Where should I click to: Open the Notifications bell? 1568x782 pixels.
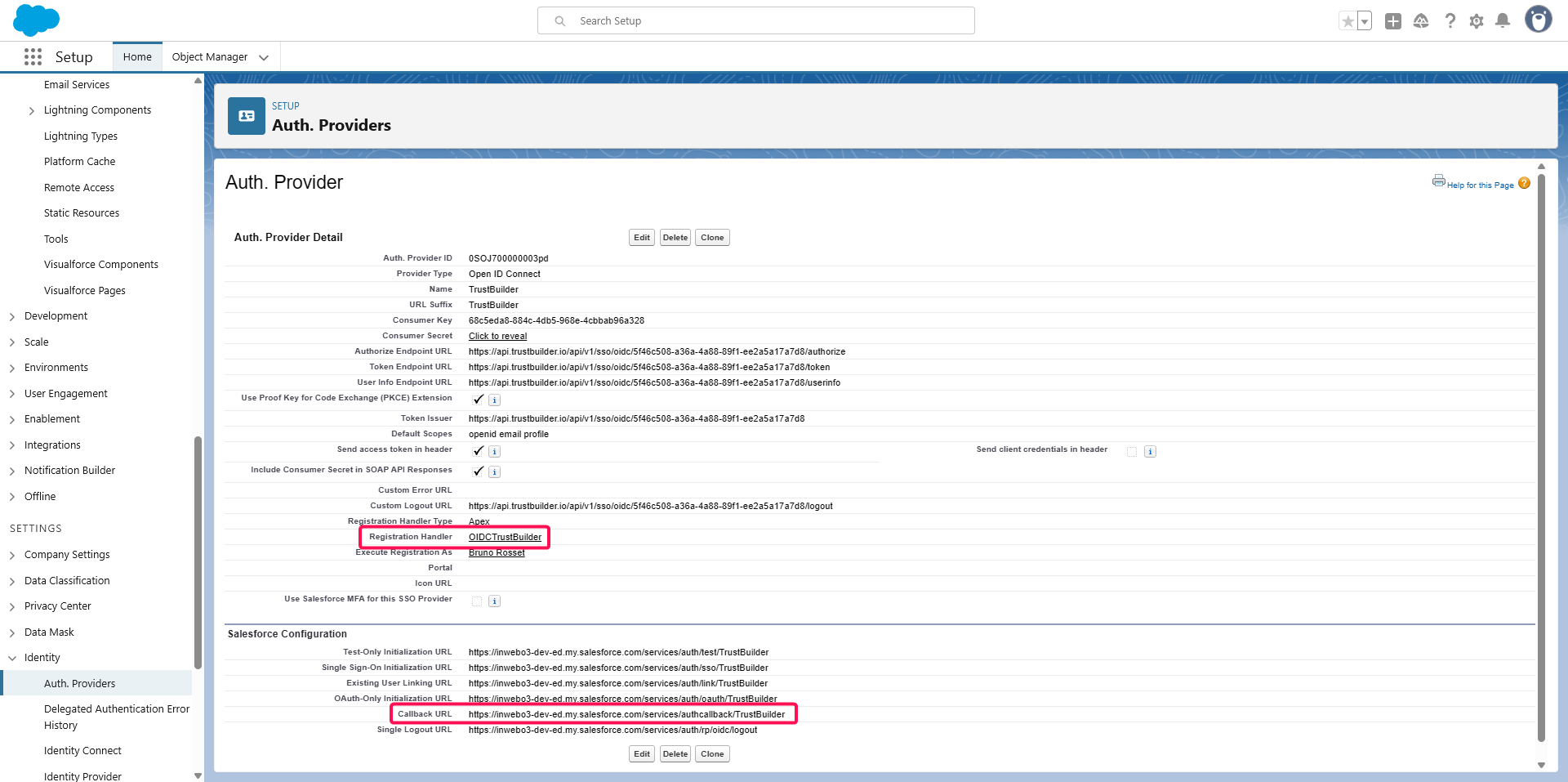click(x=1503, y=21)
